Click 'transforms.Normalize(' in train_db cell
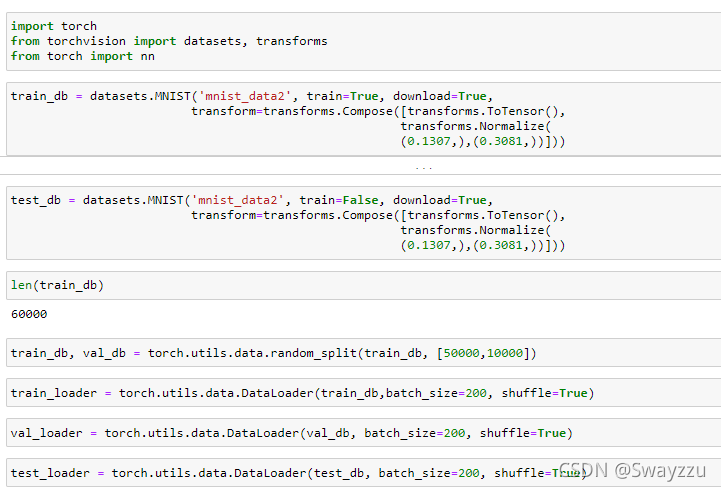Viewport: 721px width, 491px height. coord(476,126)
